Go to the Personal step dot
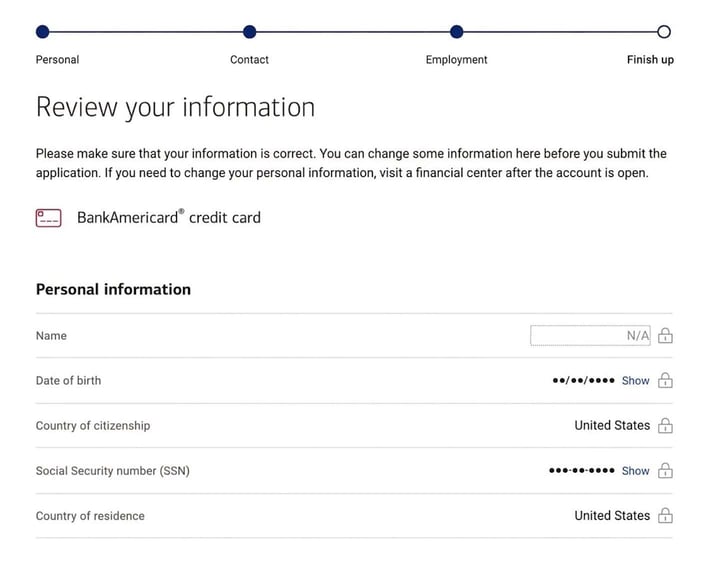 coord(42,32)
